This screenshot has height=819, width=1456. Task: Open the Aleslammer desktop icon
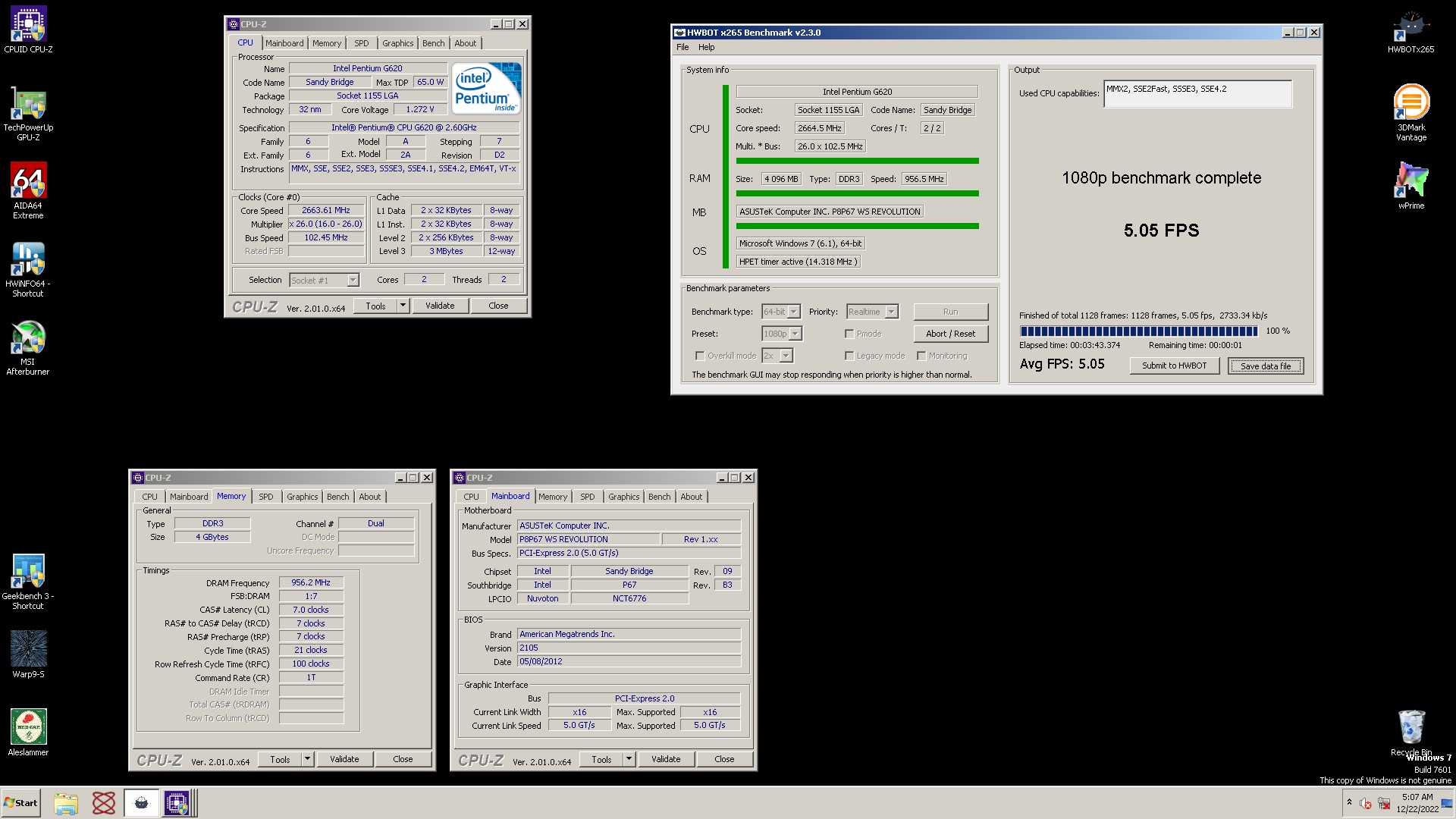point(28,732)
